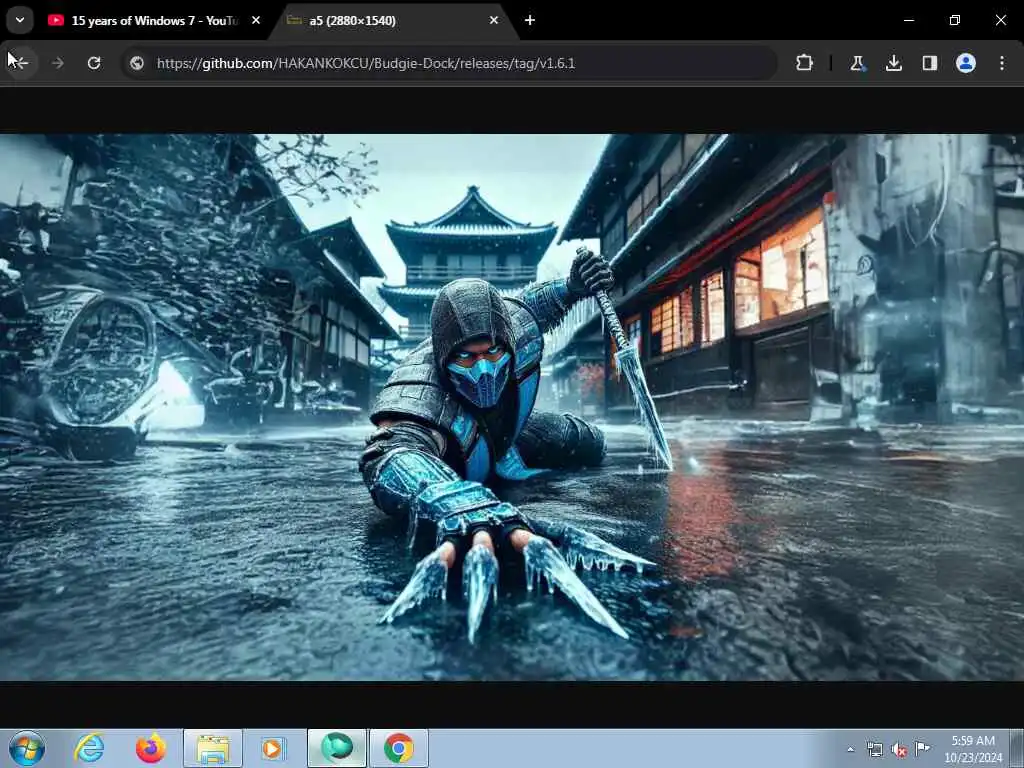
Task: Reload the current page
Action: pyautogui.click(x=94, y=63)
